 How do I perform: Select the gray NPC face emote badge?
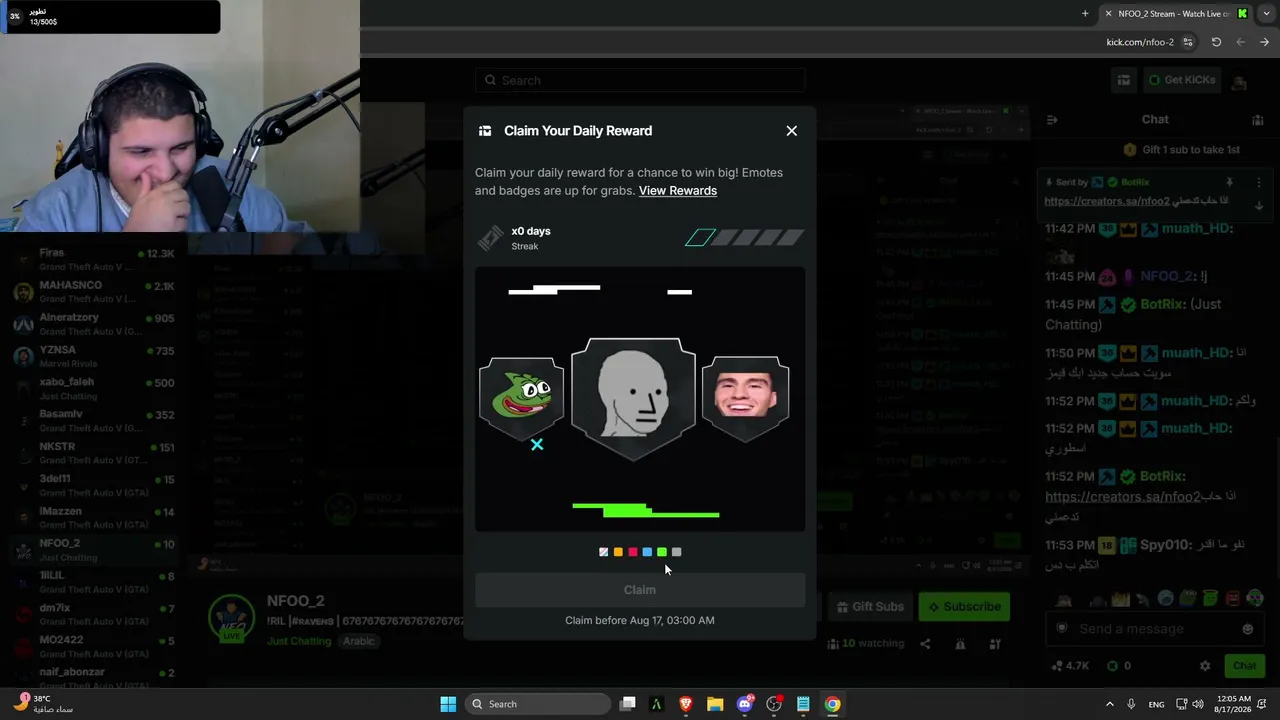coord(633,399)
